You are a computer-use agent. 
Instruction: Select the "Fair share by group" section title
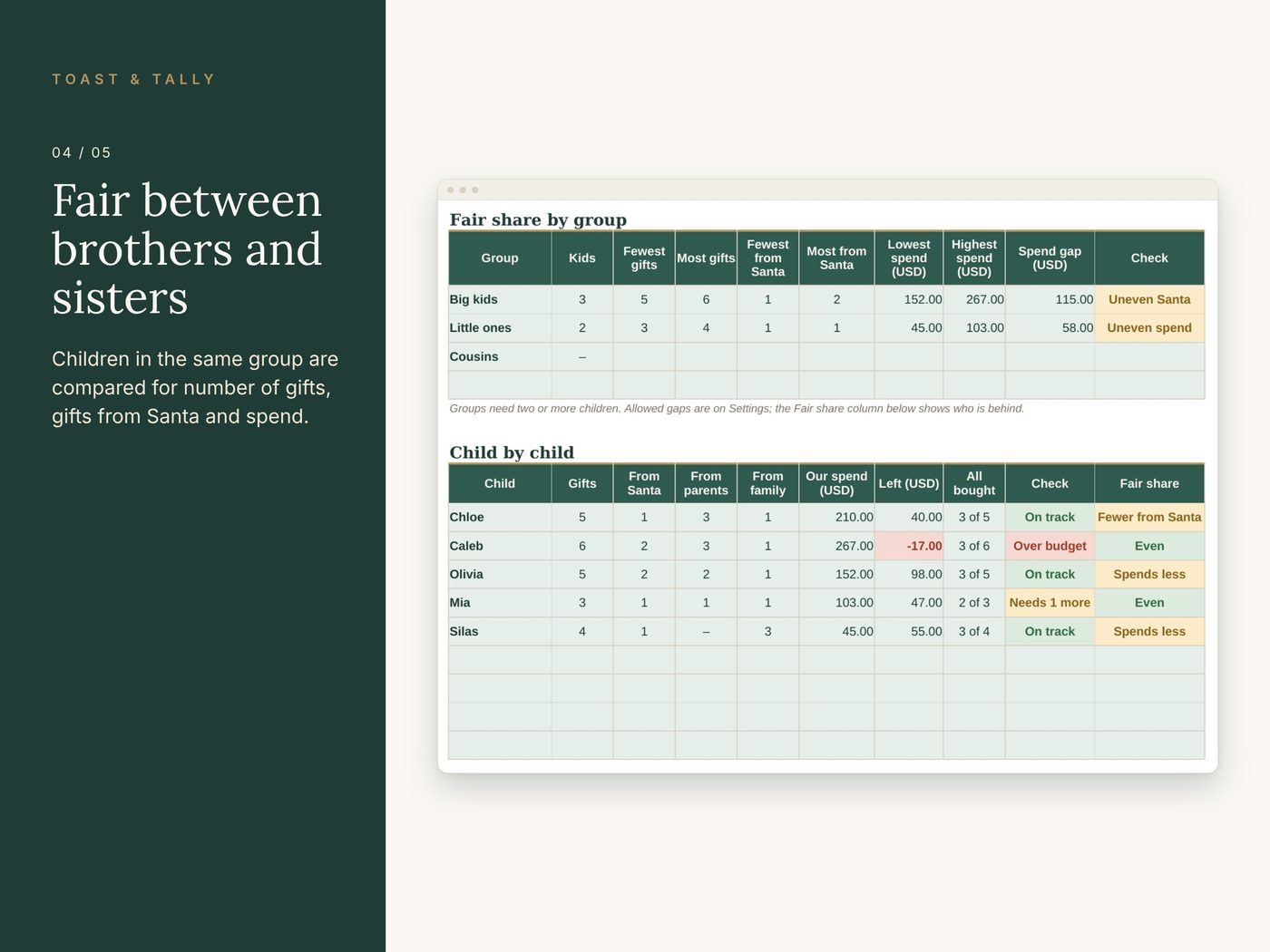538,219
